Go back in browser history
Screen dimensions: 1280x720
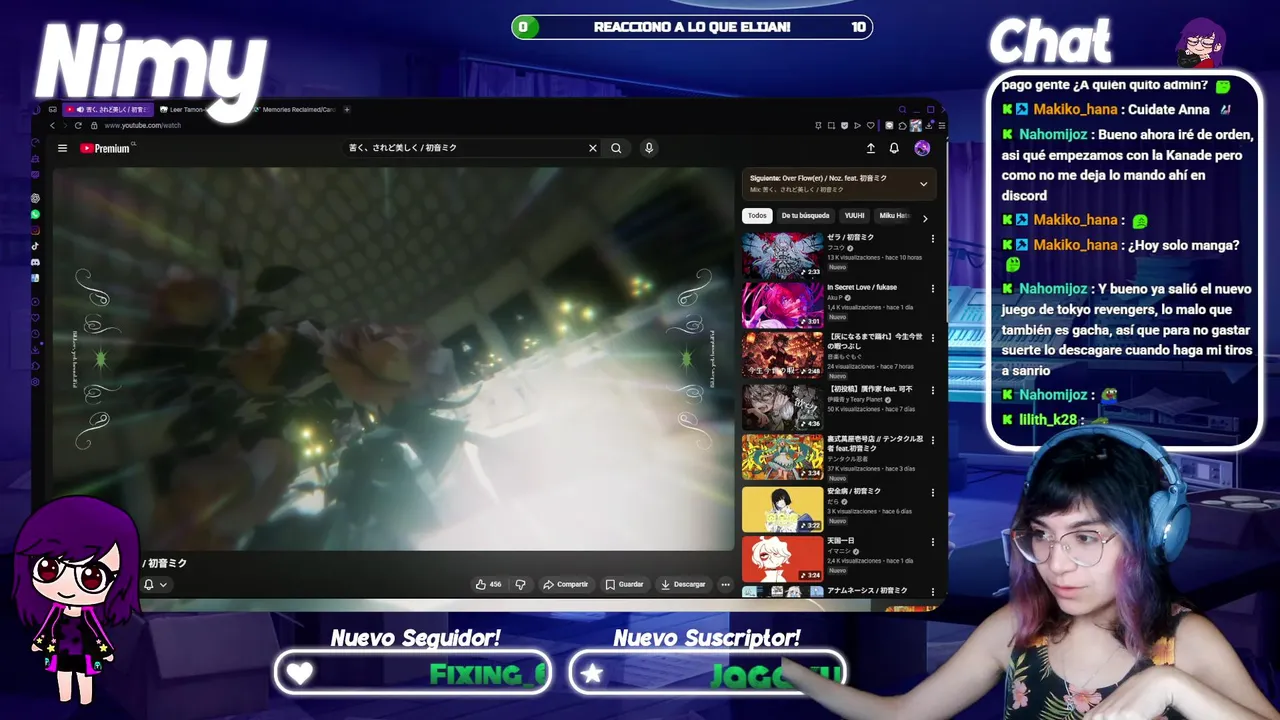point(52,125)
